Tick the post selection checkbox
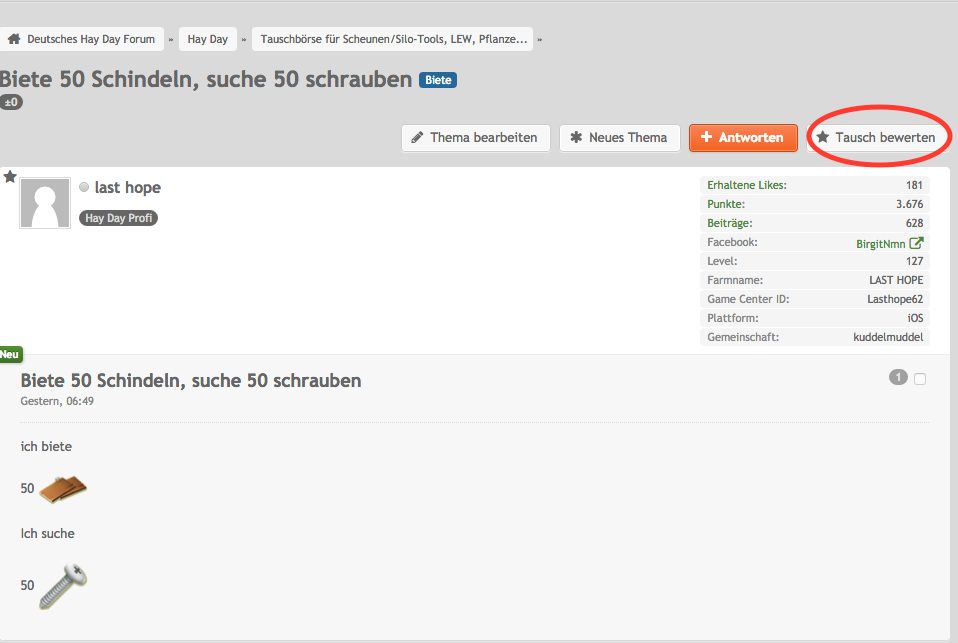 [x=920, y=379]
